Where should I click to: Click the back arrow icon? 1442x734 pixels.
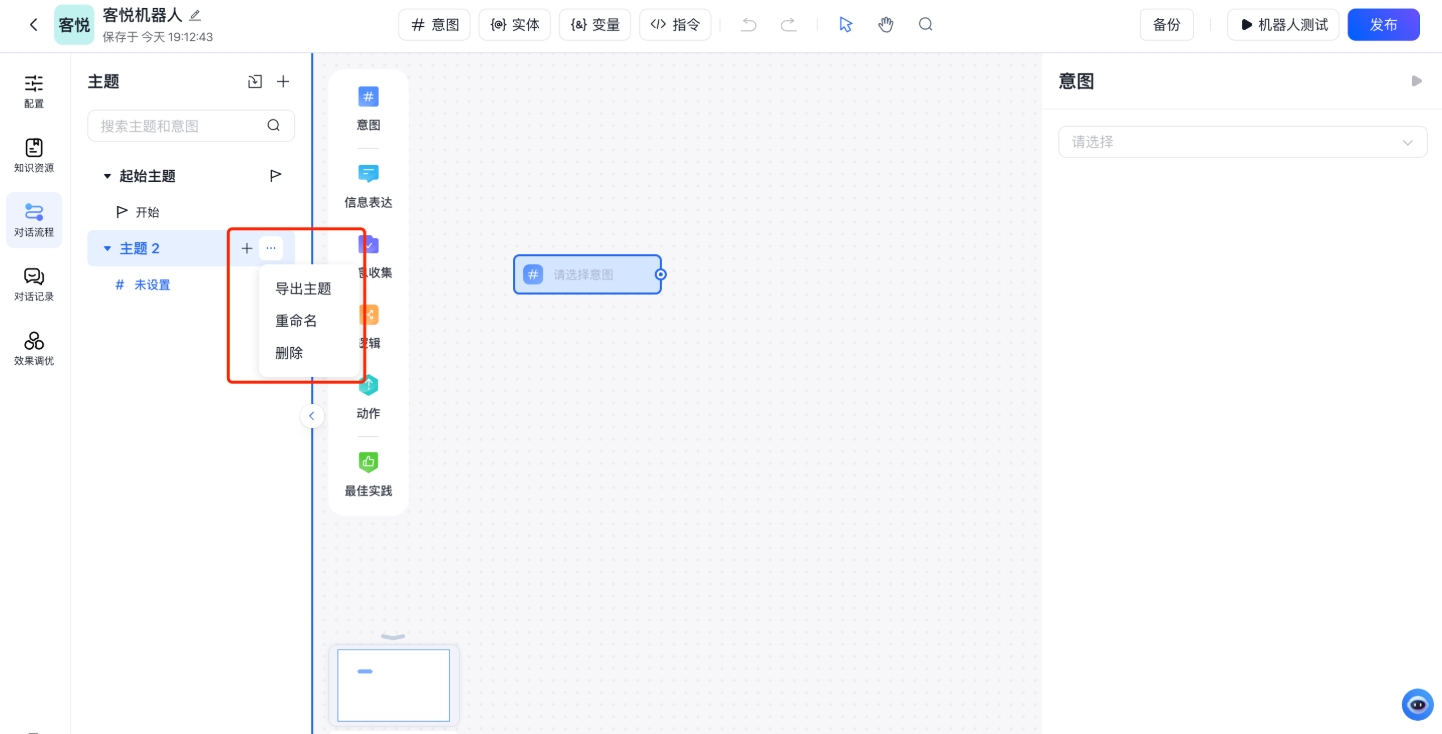[x=34, y=25]
